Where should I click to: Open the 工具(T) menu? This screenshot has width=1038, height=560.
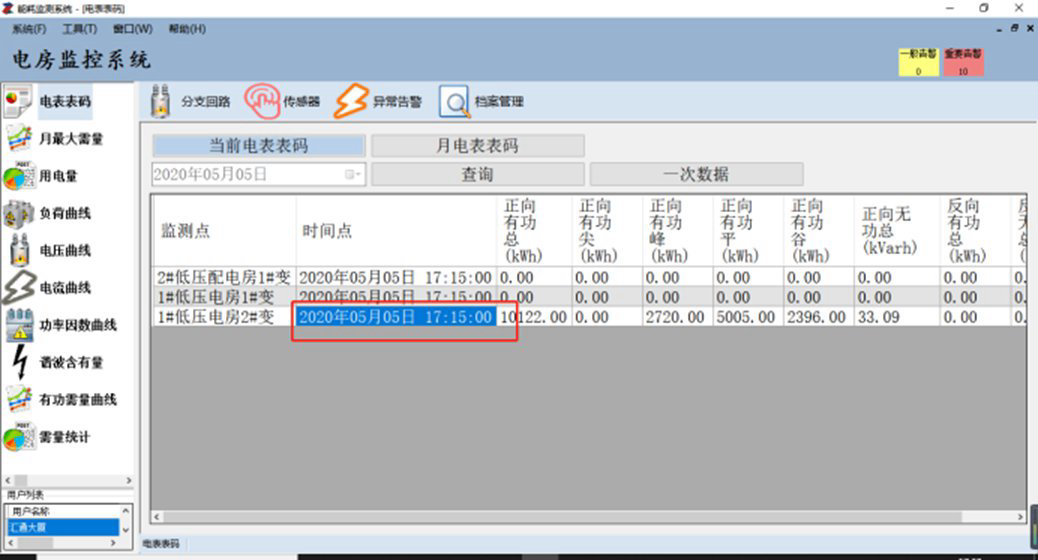point(79,29)
